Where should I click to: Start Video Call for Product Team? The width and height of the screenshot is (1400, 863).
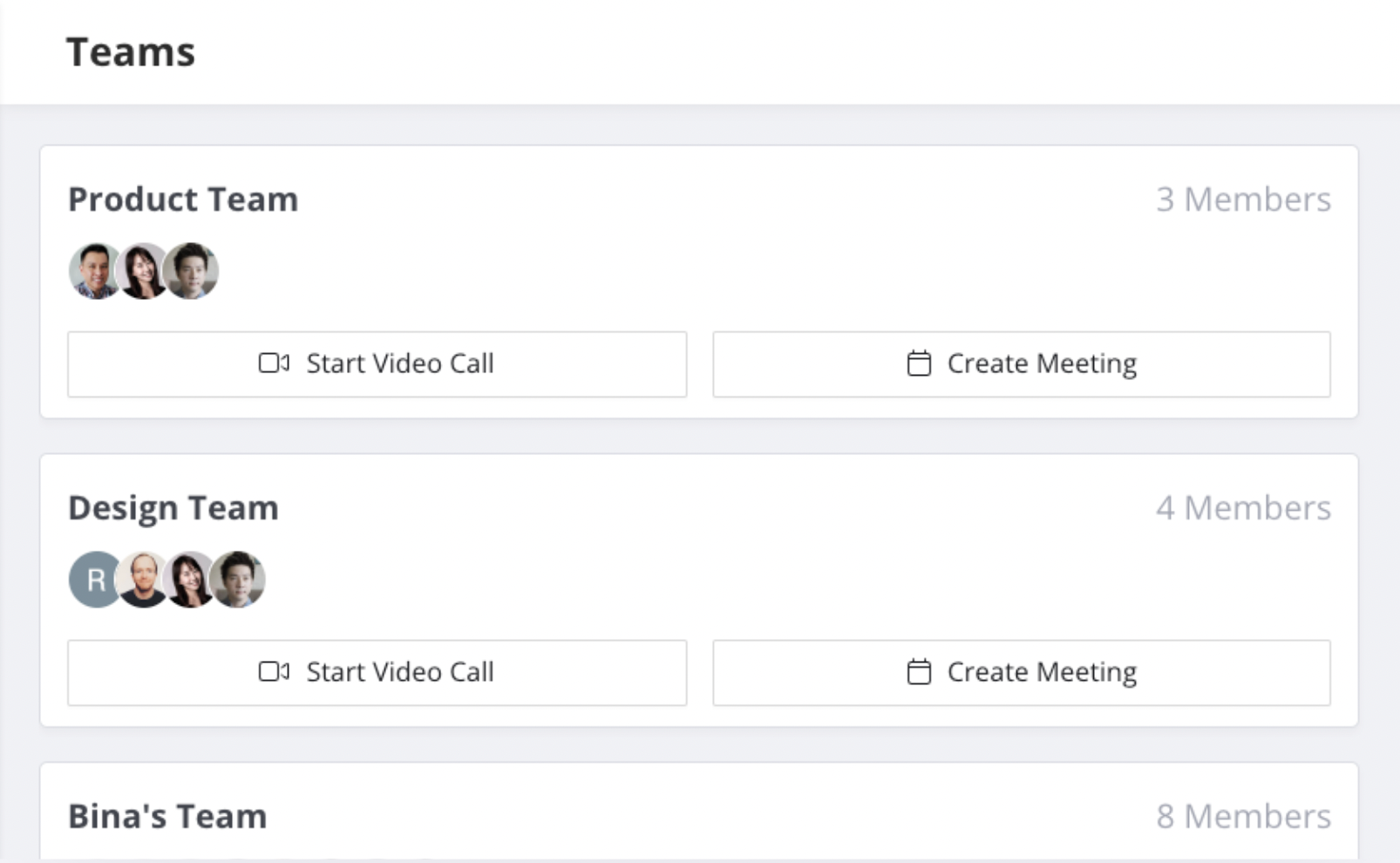377,364
